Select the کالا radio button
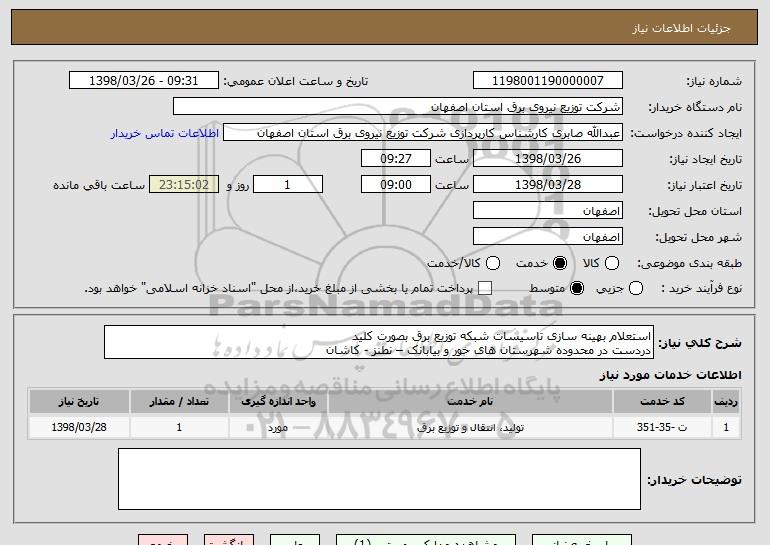 tap(612, 263)
